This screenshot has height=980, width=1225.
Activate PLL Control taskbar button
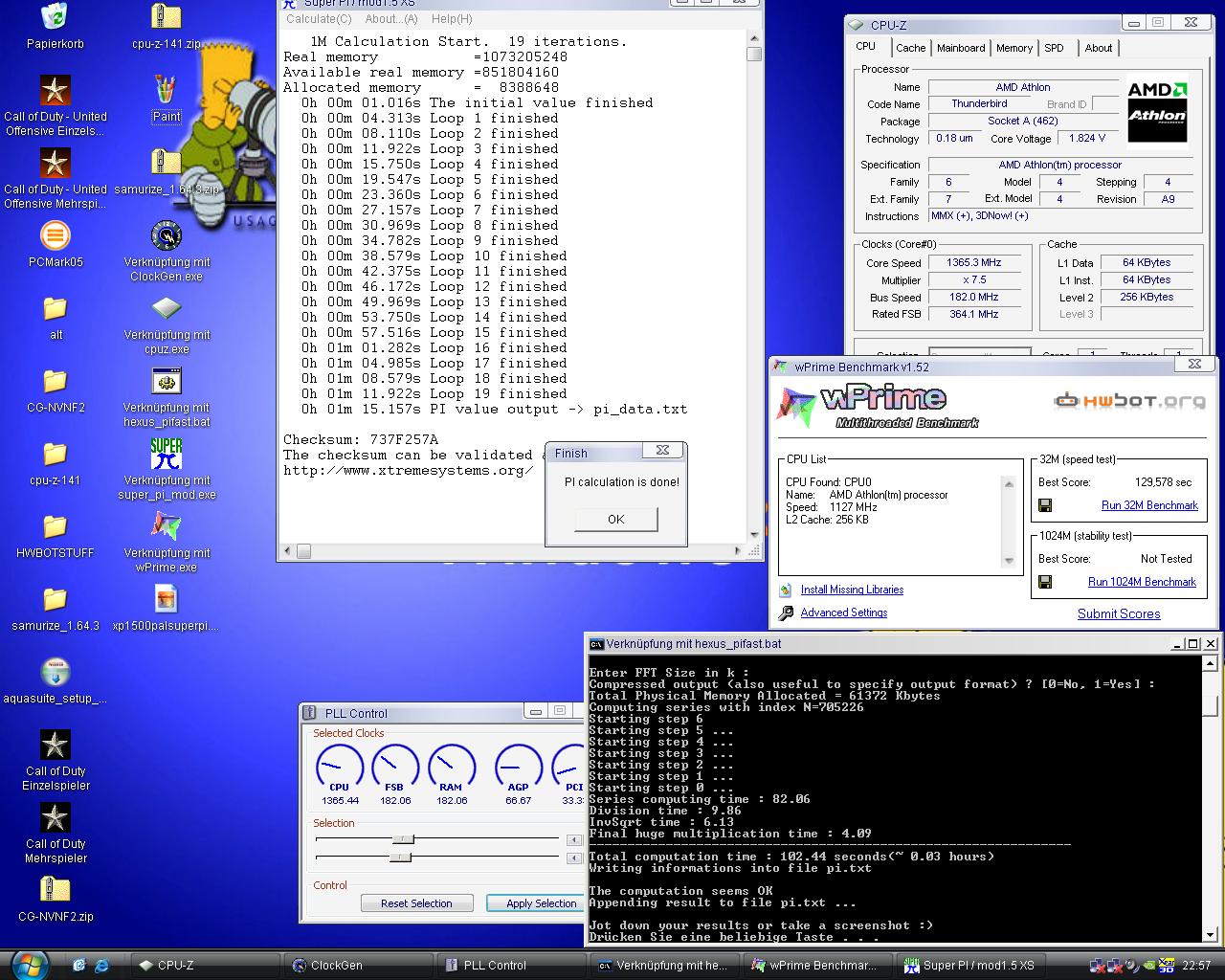pyautogui.click(x=511, y=966)
